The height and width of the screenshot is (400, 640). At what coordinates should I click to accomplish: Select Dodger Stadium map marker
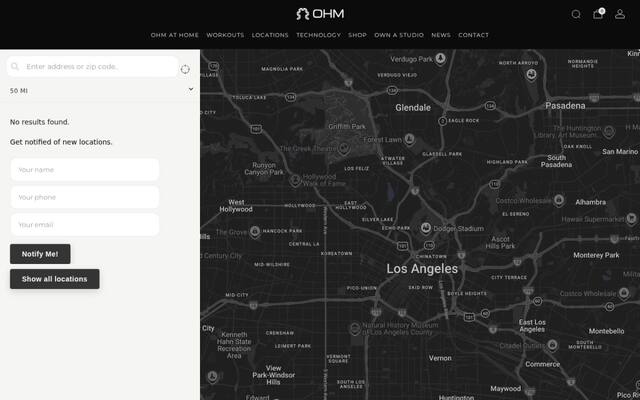(426, 228)
